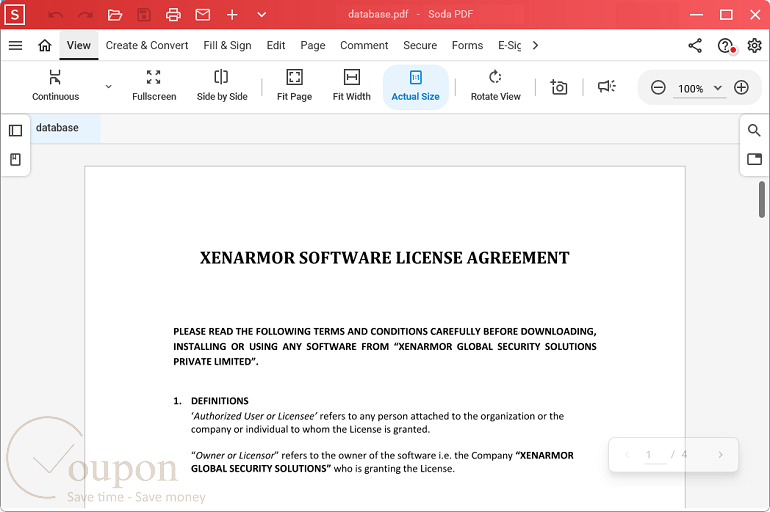The height and width of the screenshot is (512, 770).
Task: Click the Undo arrow in title bar
Action: (x=55, y=15)
